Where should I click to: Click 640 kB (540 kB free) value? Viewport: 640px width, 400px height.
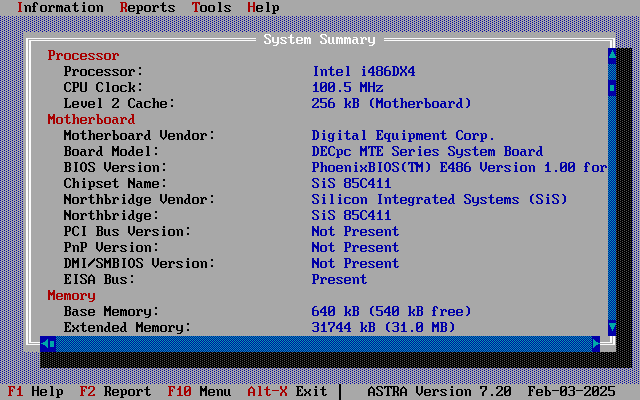pyautogui.click(x=391, y=311)
